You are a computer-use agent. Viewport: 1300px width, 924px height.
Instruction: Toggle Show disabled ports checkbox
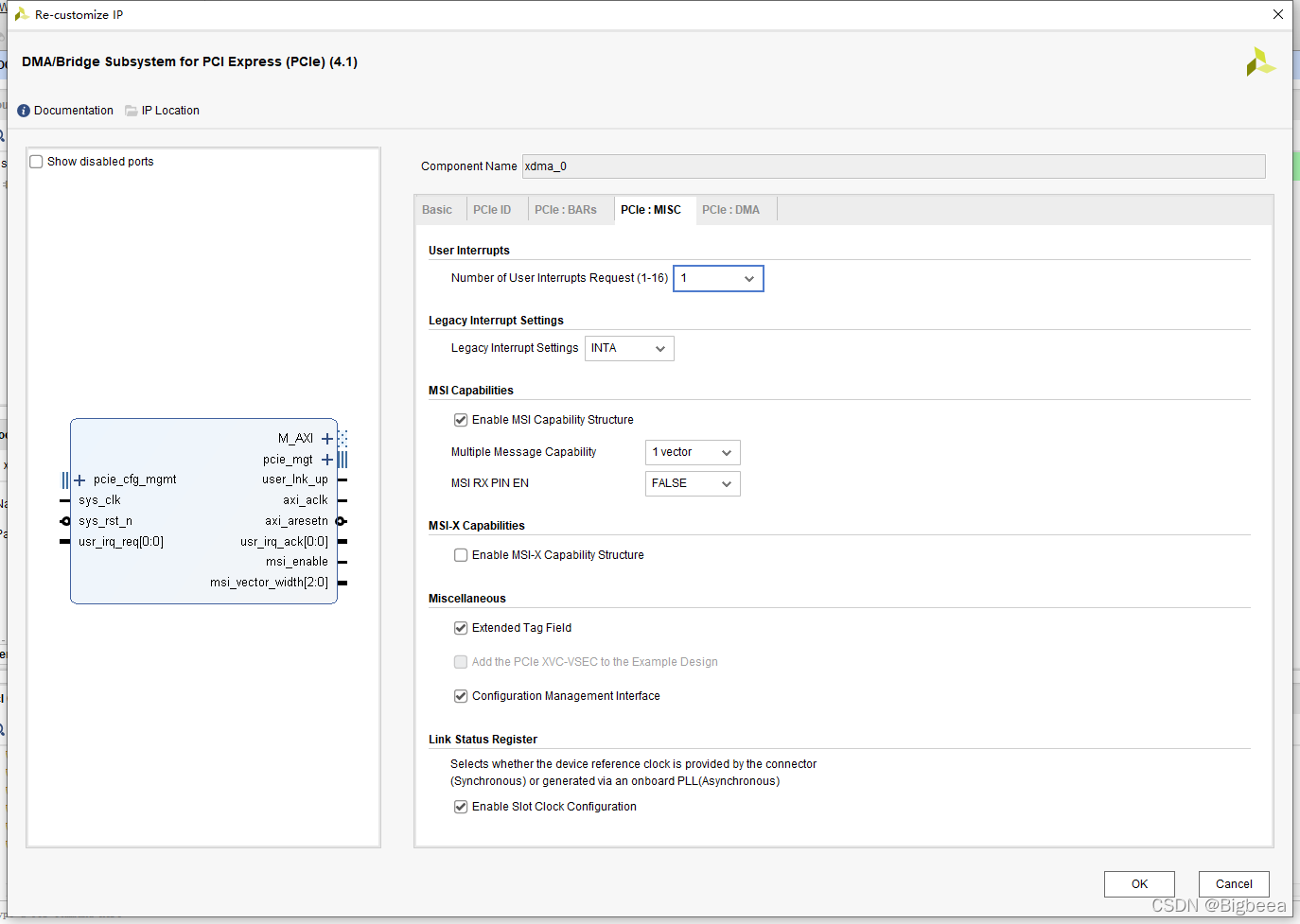tap(36, 162)
